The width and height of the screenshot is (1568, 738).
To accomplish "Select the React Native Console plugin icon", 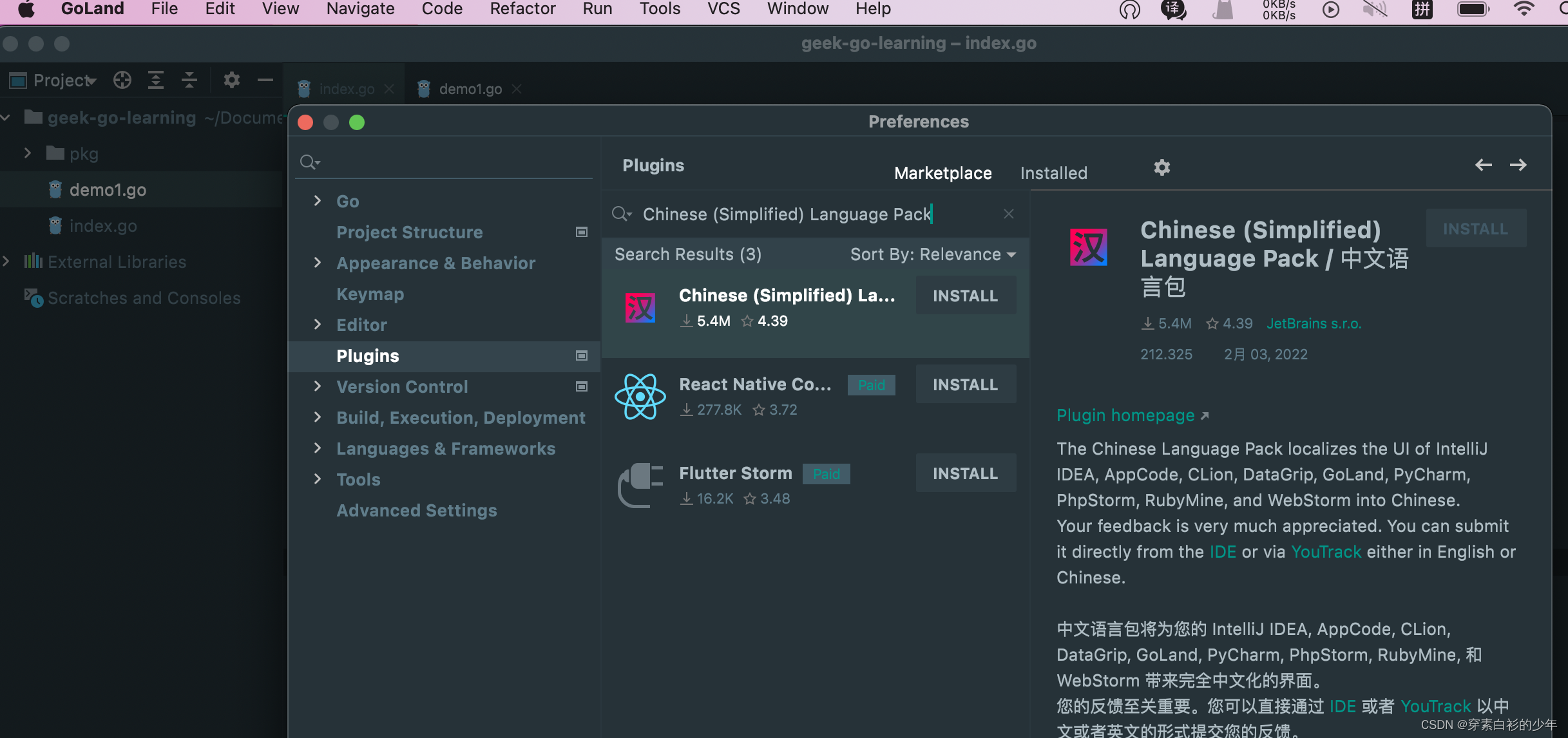I will click(640, 397).
